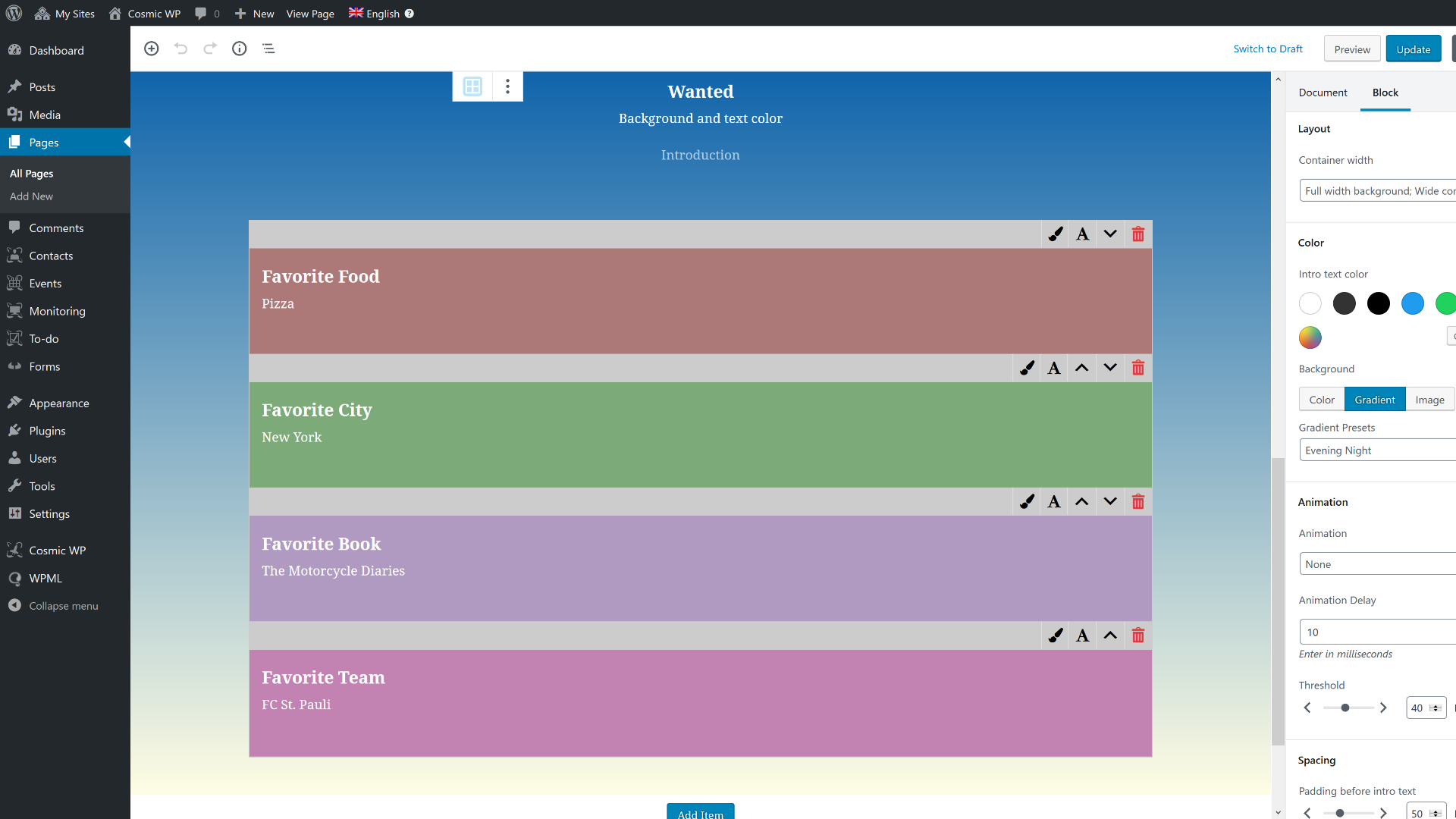Click the delete/trash icon on Favorite Book row
Screen dimensions: 1456x819
pos(1138,501)
